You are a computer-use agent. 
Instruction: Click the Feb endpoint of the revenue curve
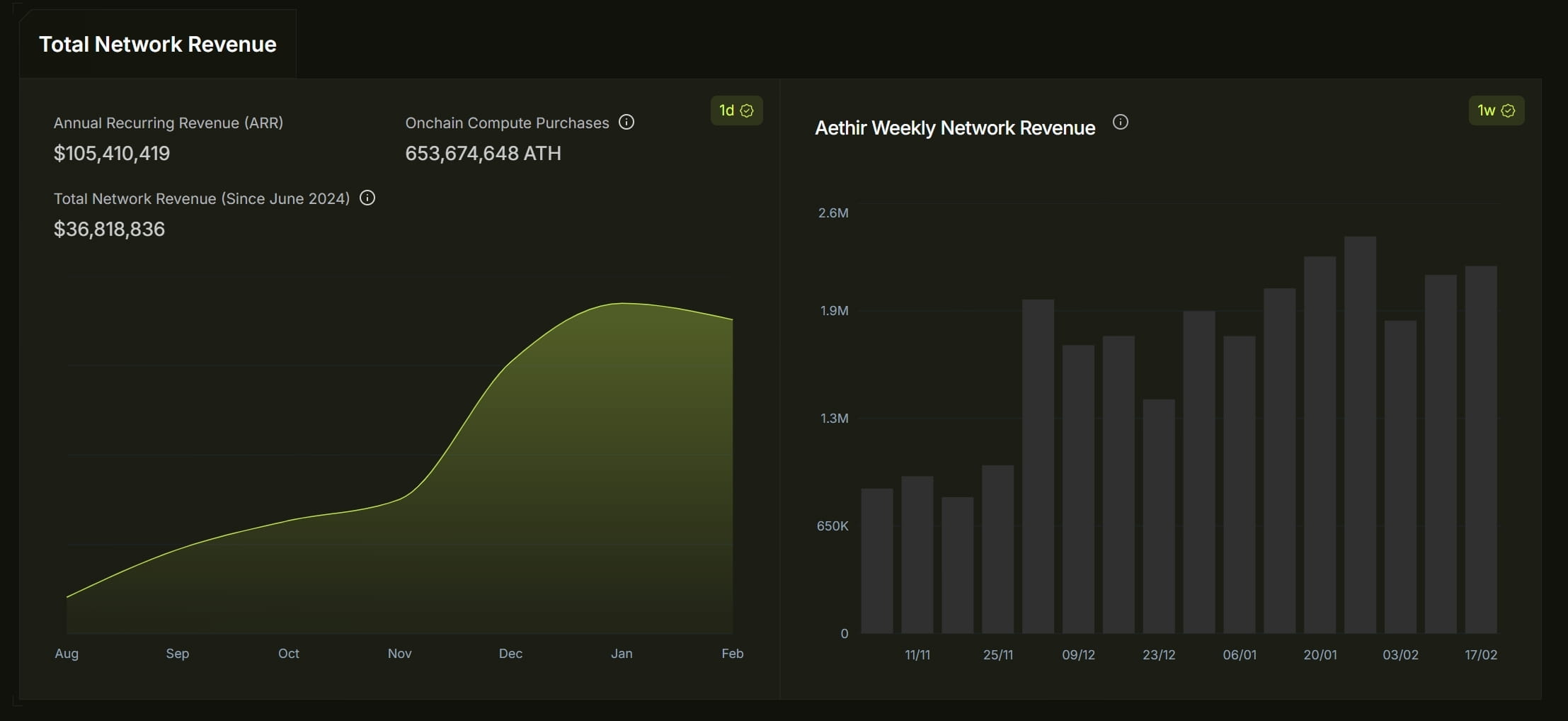(x=732, y=319)
